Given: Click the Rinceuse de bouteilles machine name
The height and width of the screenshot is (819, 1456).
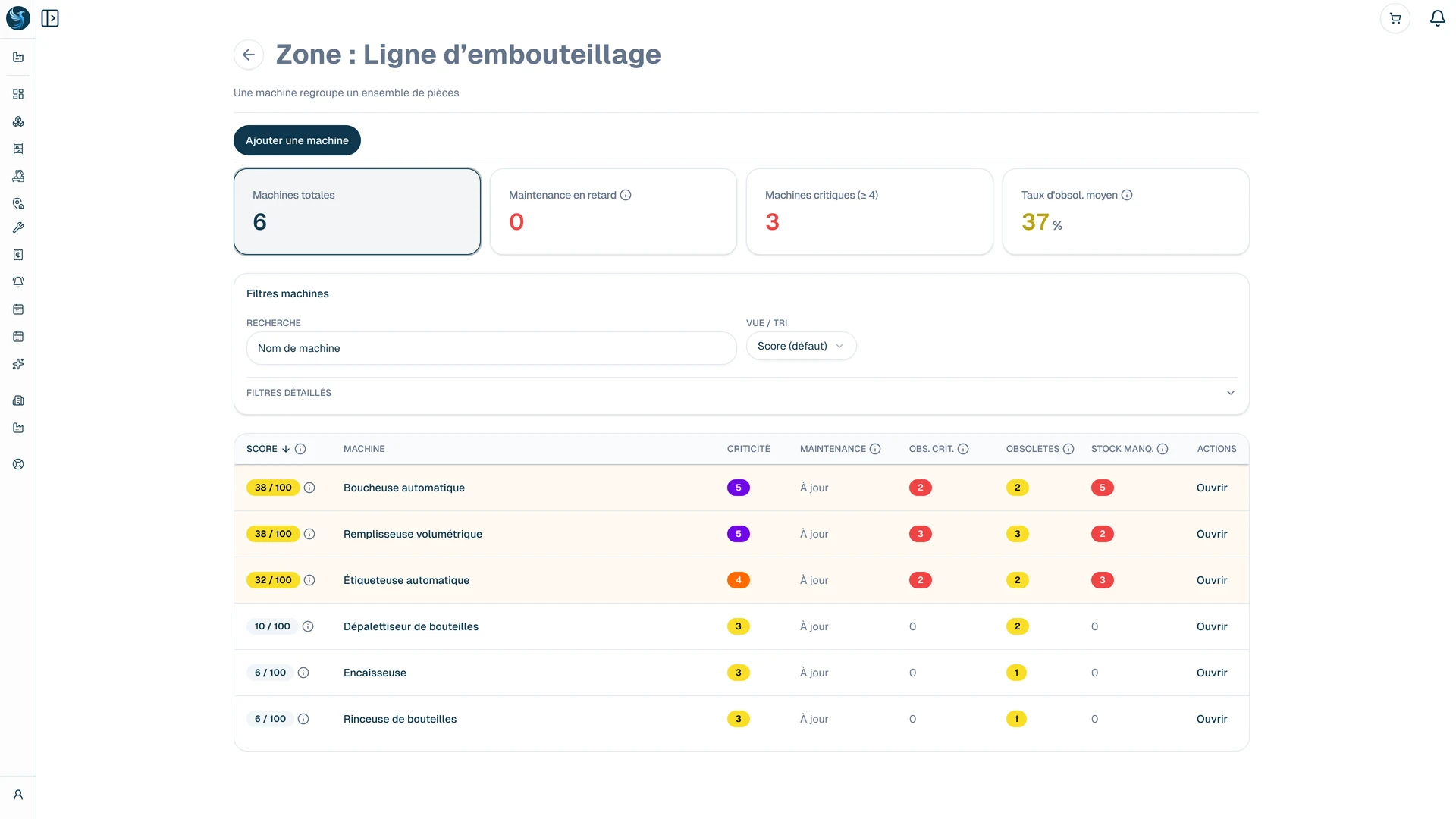Looking at the screenshot, I should 400,719.
